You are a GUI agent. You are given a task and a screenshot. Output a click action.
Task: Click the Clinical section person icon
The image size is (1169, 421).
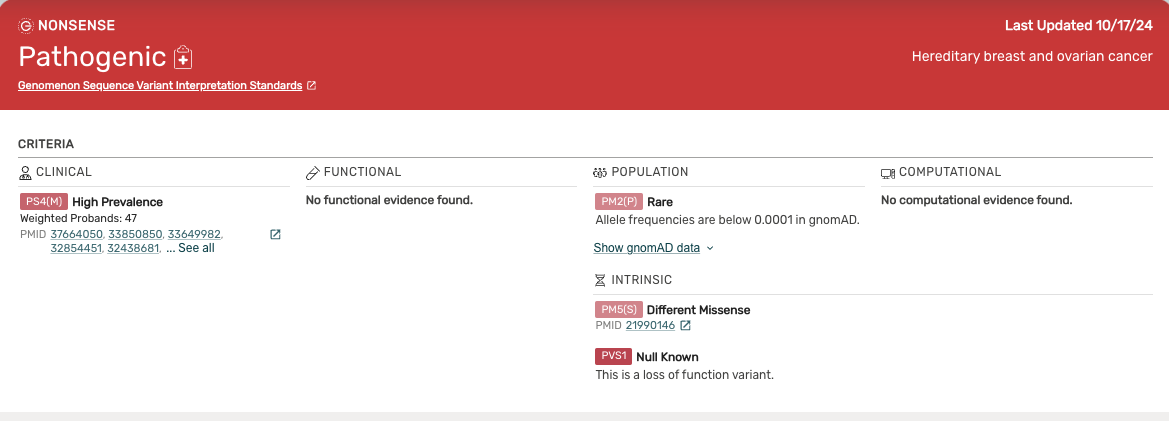(x=25, y=173)
